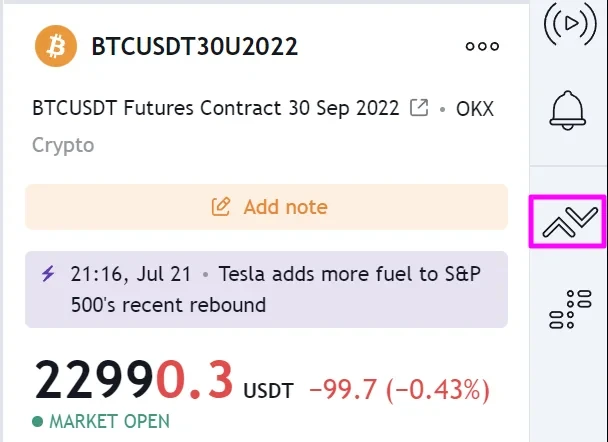Click external link icon beside contract name

pyautogui.click(x=421, y=107)
